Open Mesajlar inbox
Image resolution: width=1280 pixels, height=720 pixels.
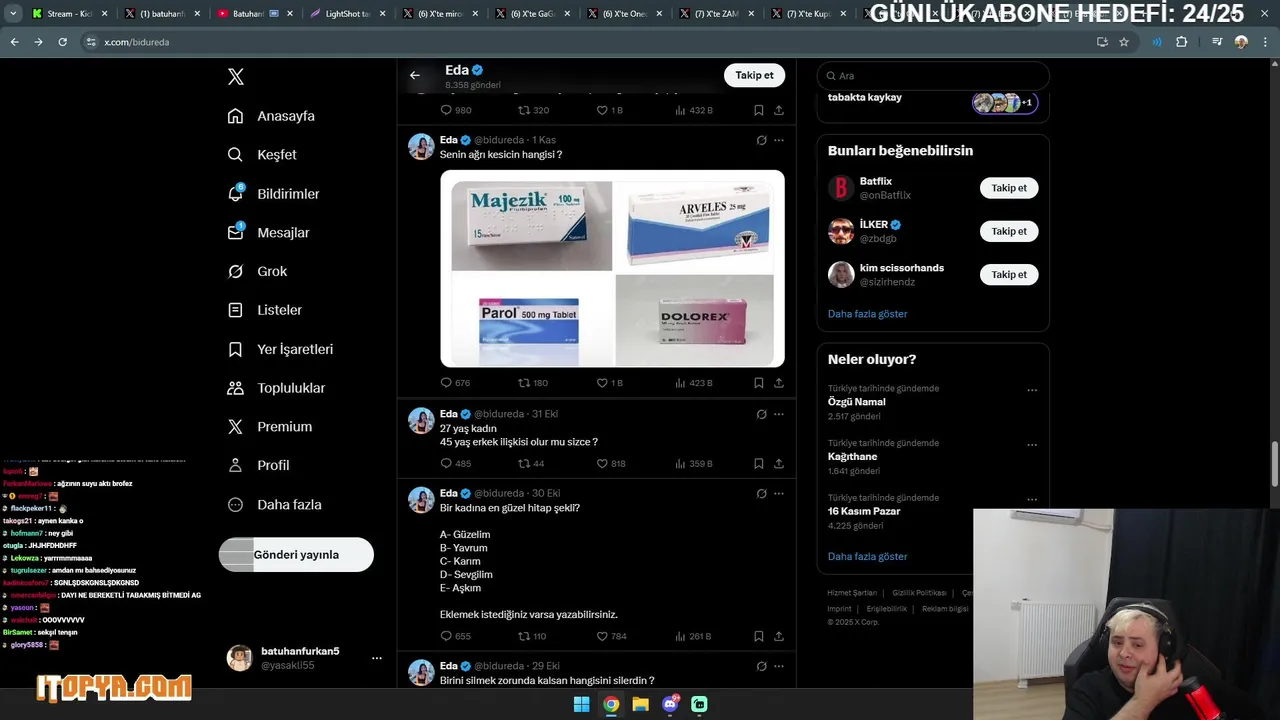pos(268,233)
